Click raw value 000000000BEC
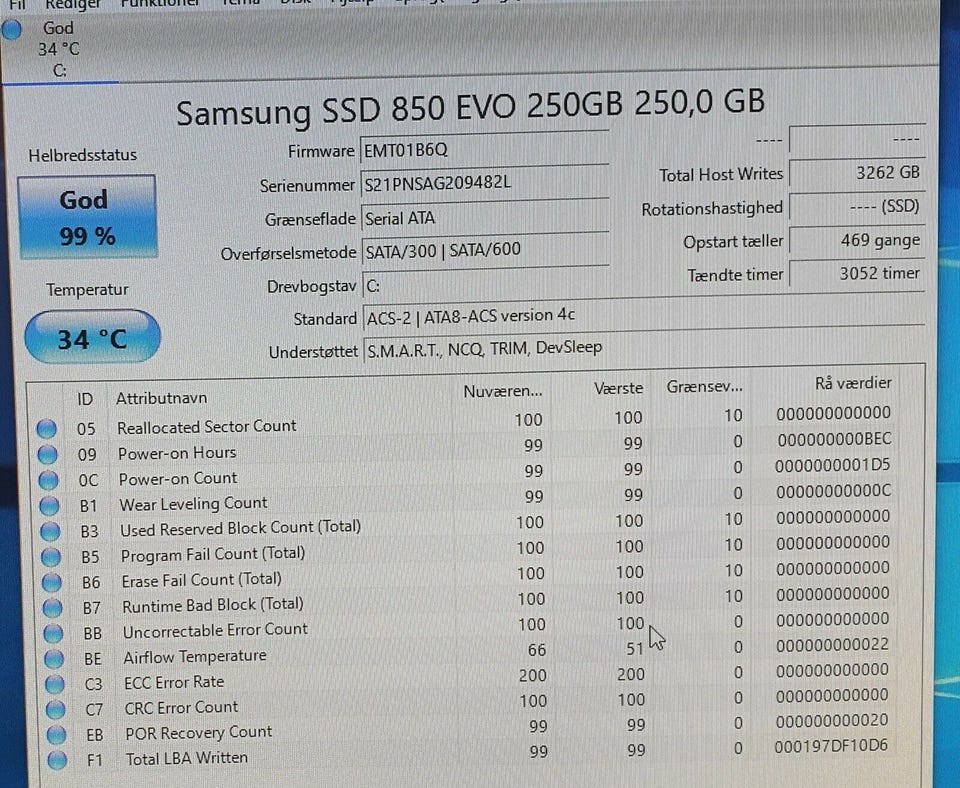Viewport: 960px width, 788px height. [x=834, y=440]
